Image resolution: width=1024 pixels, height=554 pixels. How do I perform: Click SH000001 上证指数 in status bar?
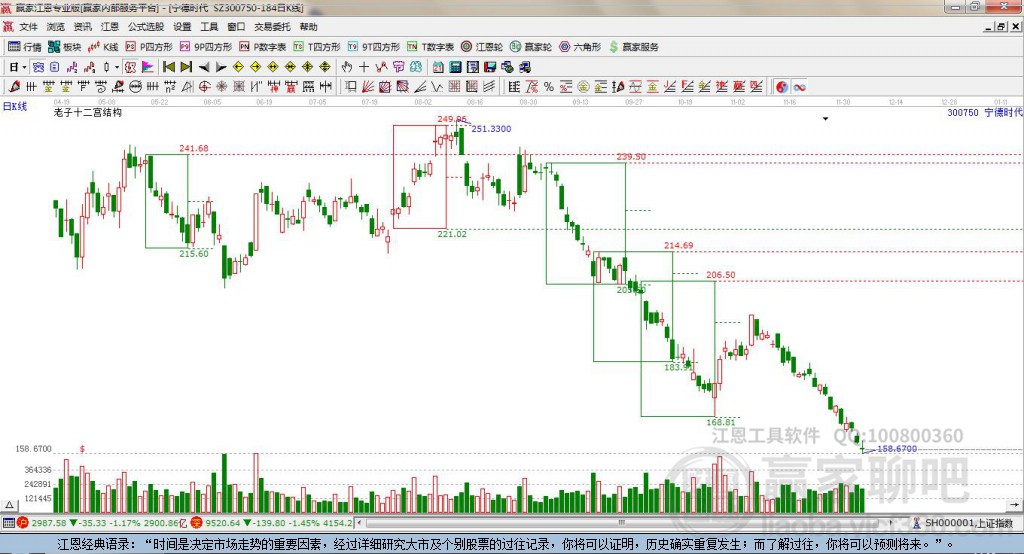968,523
